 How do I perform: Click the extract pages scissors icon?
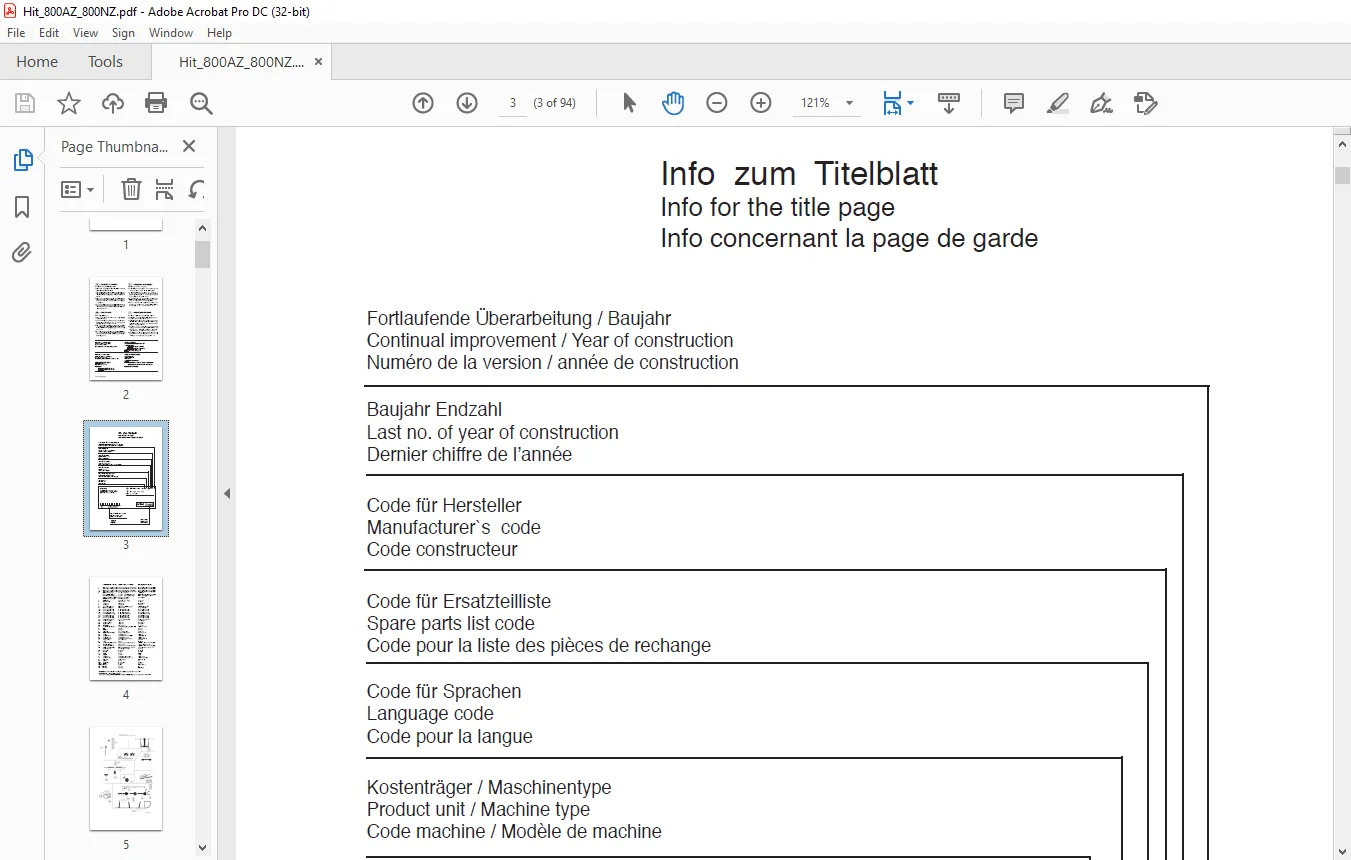(165, 189)
